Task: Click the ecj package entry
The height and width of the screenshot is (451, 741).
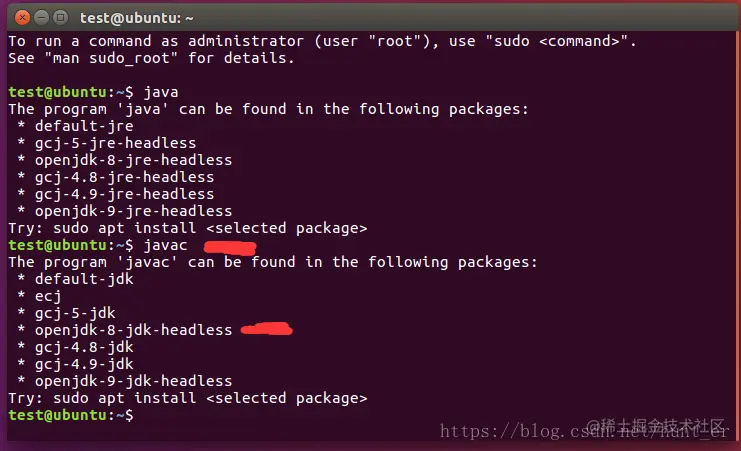Action: [48, 296]
